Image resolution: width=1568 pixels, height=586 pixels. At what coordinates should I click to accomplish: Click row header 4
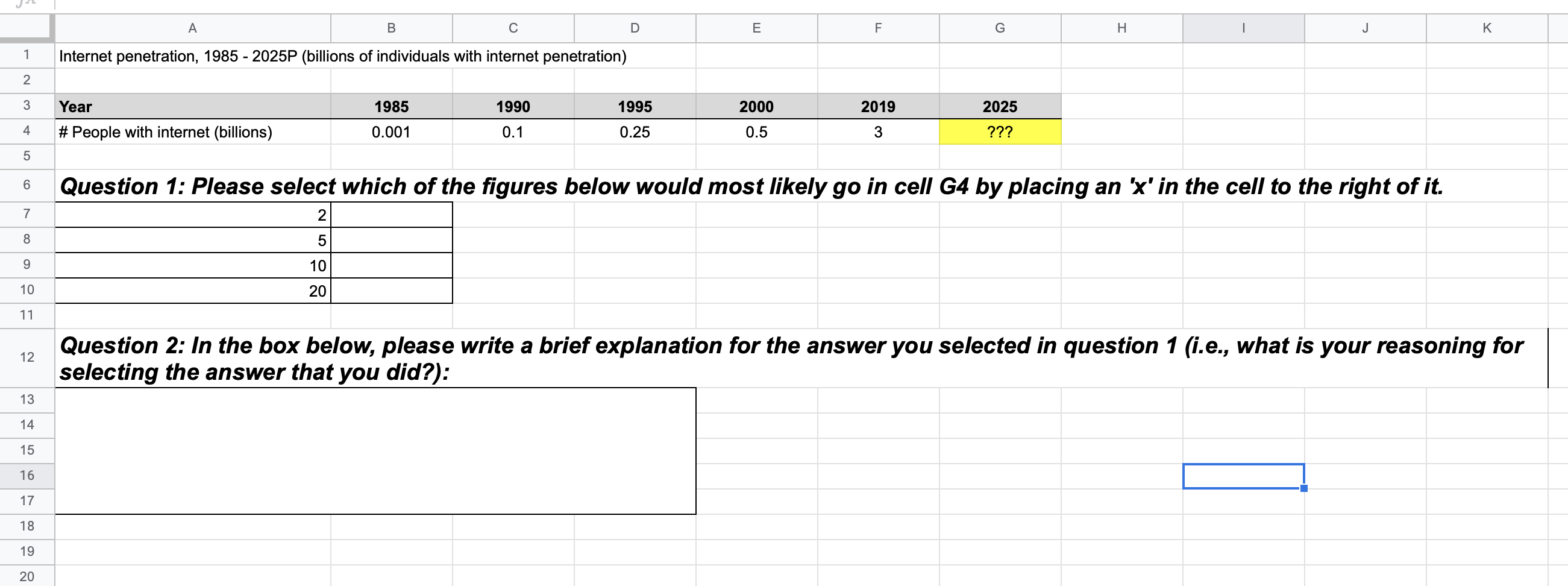[27, 131]
